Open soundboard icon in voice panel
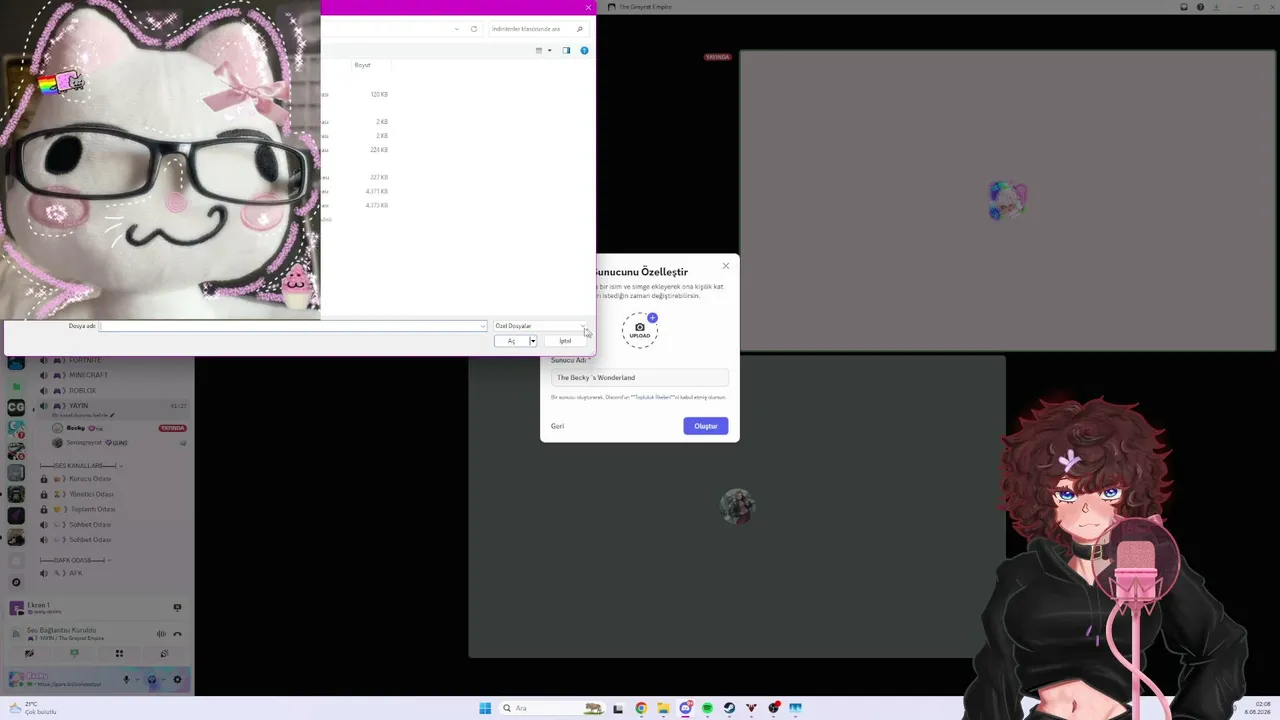The width and height of the screenshot is (1280, 720). click(164, 654)
